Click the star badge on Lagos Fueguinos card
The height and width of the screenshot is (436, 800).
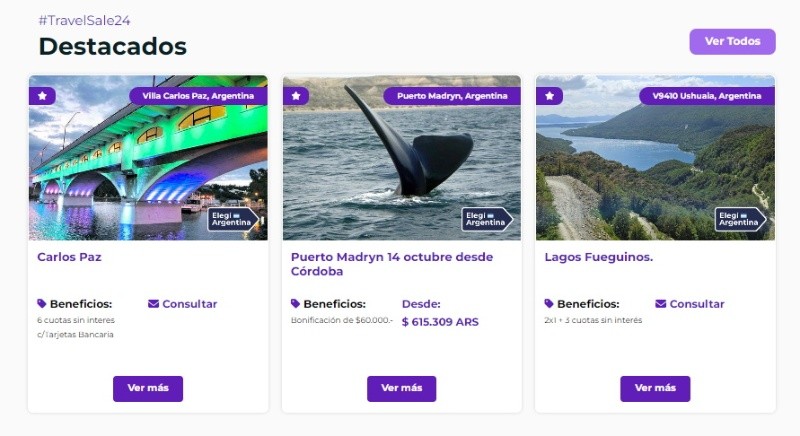[549, 96]
